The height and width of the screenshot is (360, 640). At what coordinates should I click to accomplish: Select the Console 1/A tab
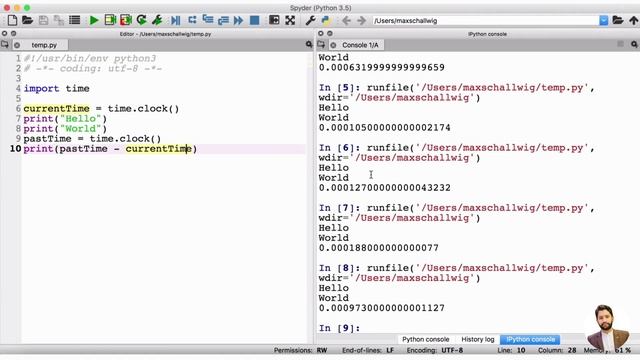tap(360, 45)
